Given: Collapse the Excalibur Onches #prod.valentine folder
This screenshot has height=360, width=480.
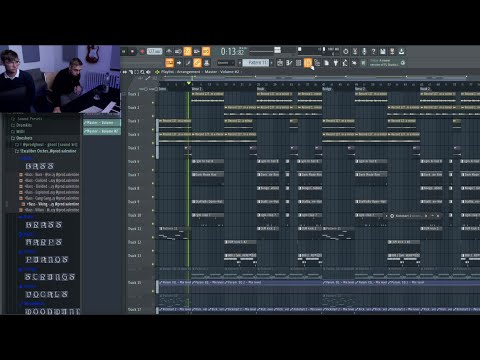Looking at the screenshot, I should point(46,151).
